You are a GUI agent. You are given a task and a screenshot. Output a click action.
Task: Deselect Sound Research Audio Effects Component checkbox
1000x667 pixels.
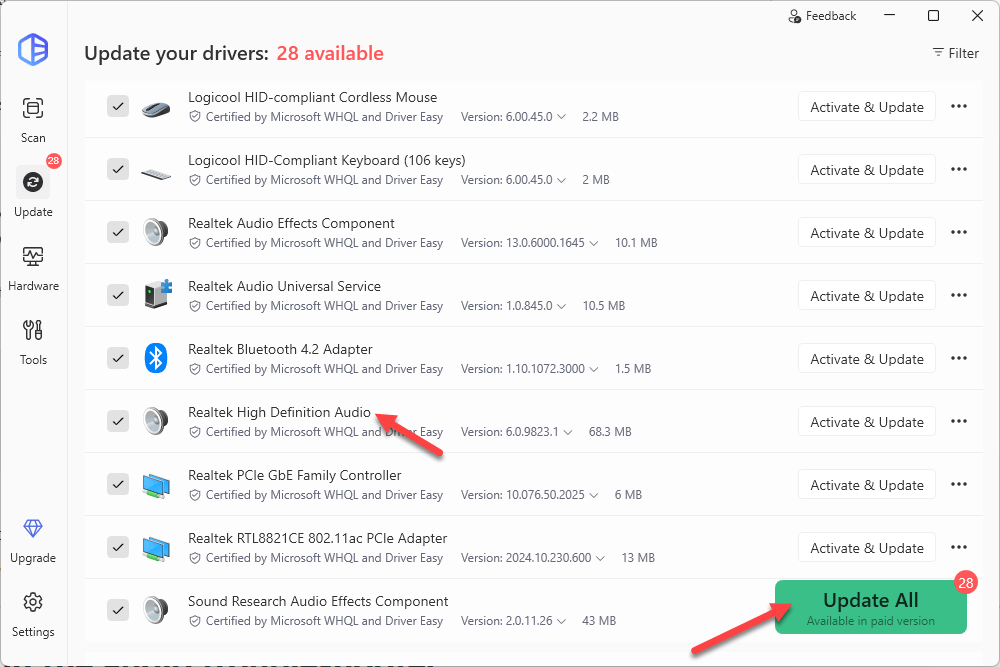click(118, 610)
